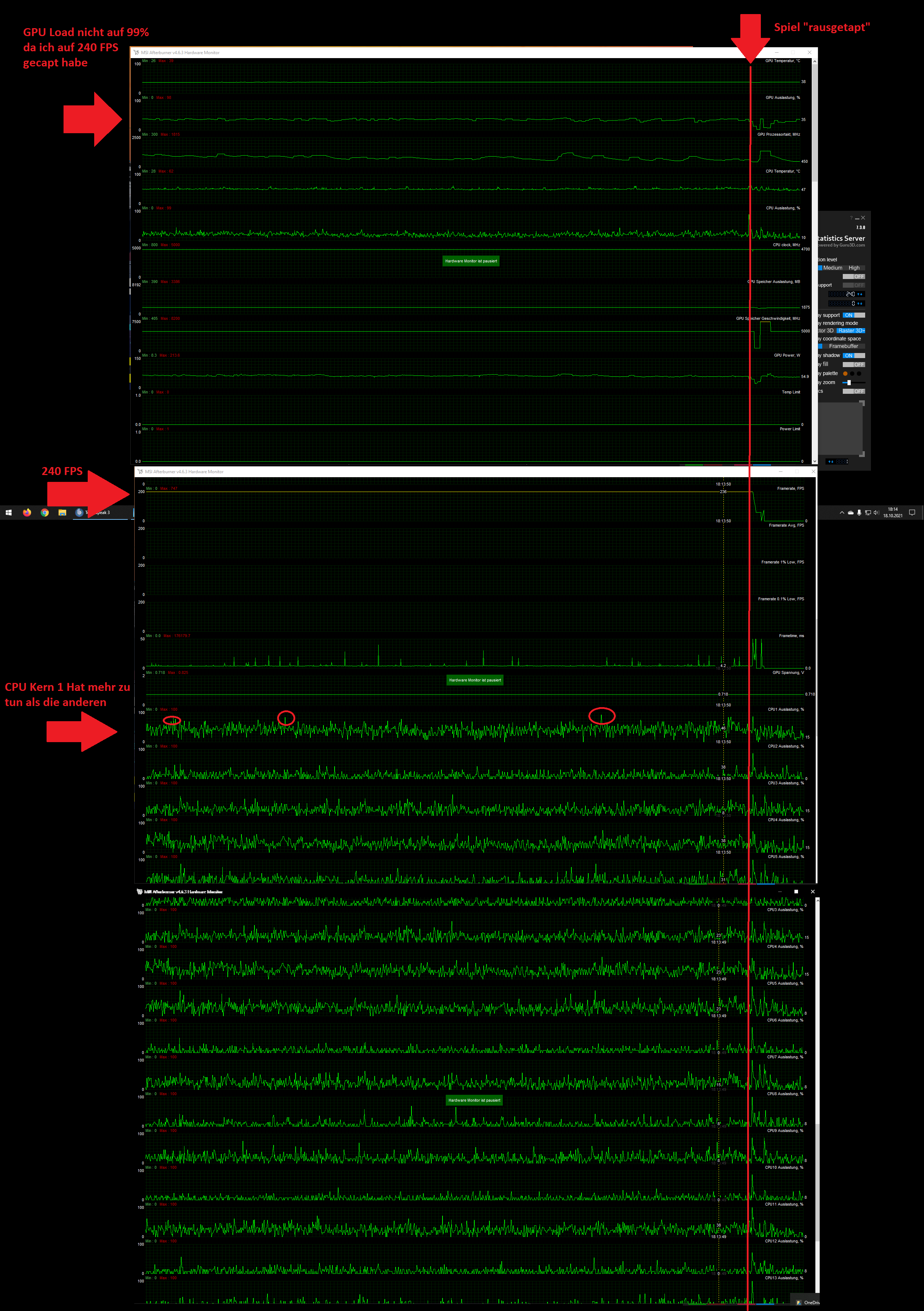Launch Chrome from the taskbar
Image resolution: width=924 pixels, height=1311 pixels.
(44, 512)
